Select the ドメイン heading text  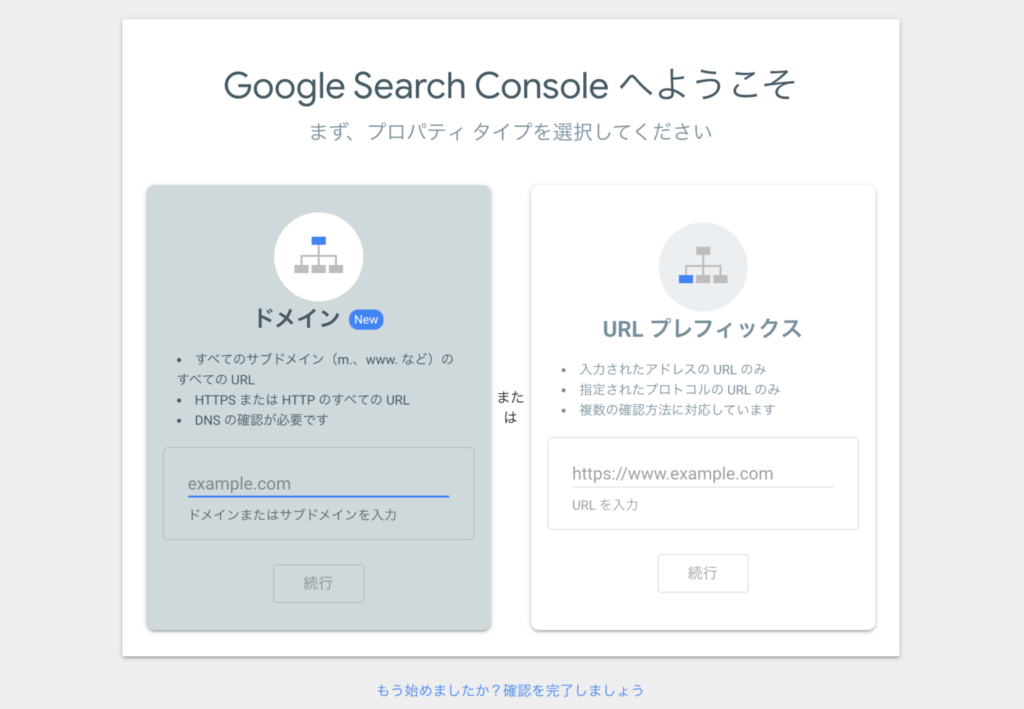297,319
